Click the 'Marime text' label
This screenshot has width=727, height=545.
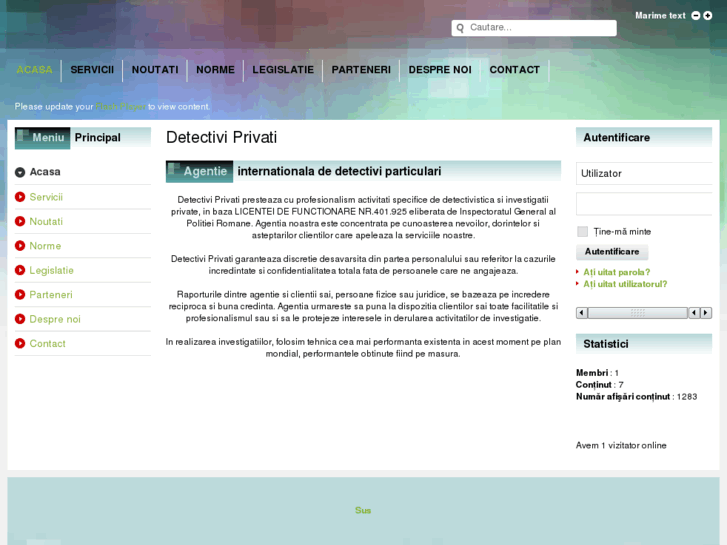pos(660,15)
